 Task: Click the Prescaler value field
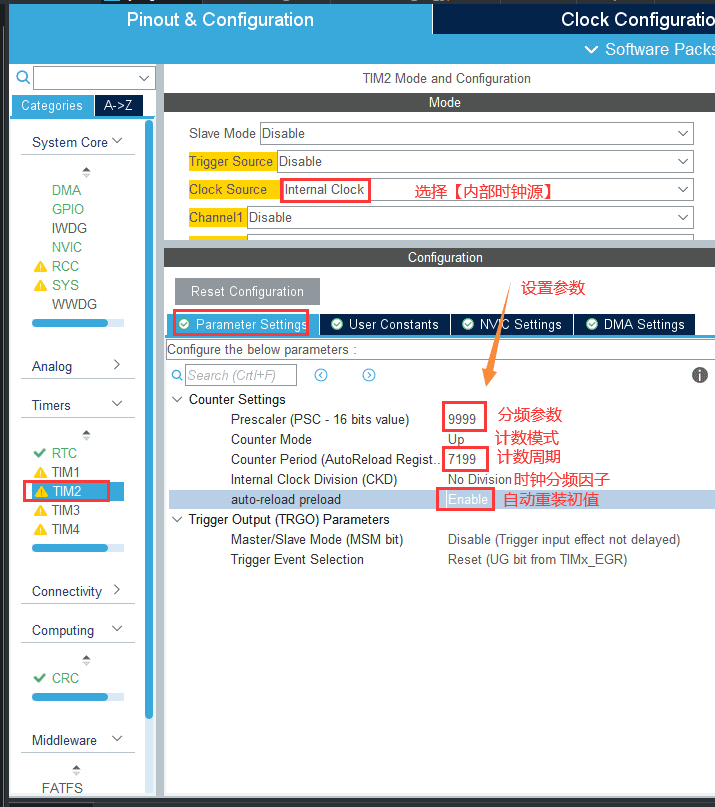coord(464,419)
